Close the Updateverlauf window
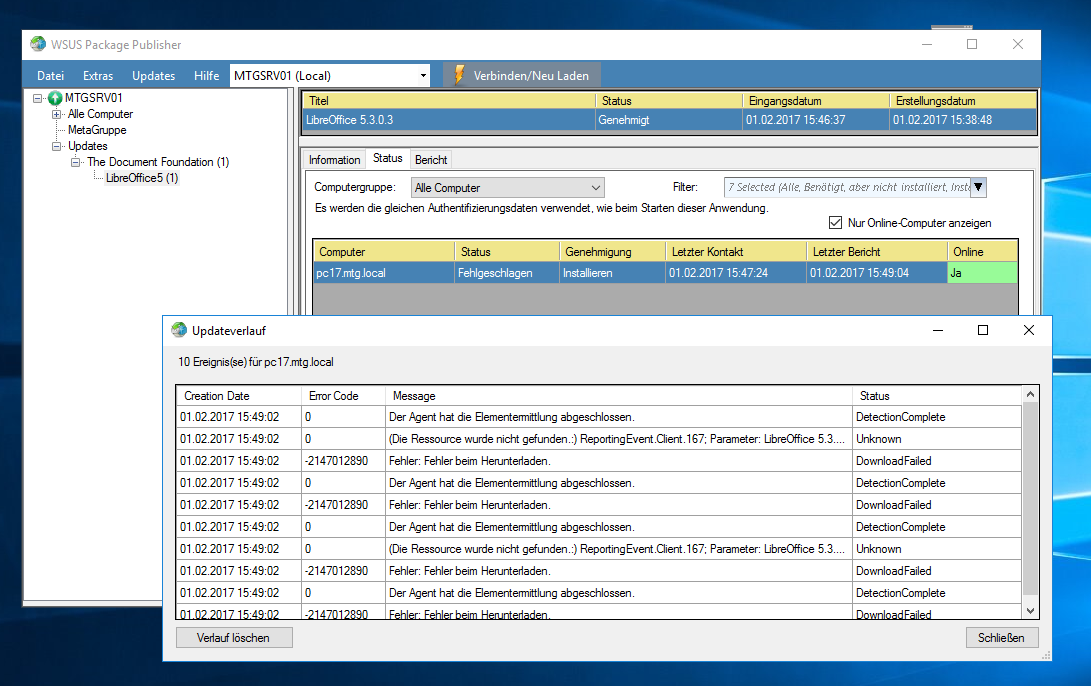The height and width of the screenshot is (686, 1091). click(x=1029, y=330)
